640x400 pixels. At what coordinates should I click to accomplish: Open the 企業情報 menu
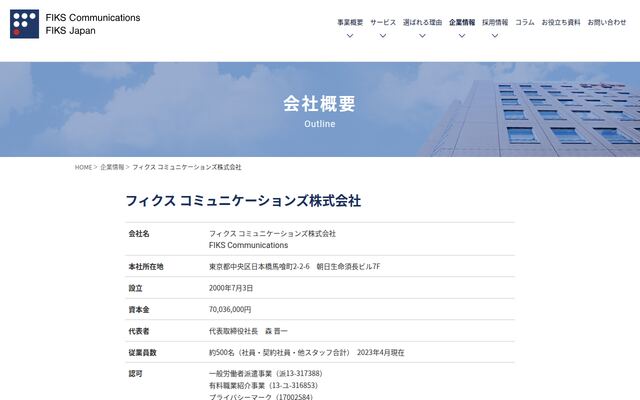click(x=462, y=22)
